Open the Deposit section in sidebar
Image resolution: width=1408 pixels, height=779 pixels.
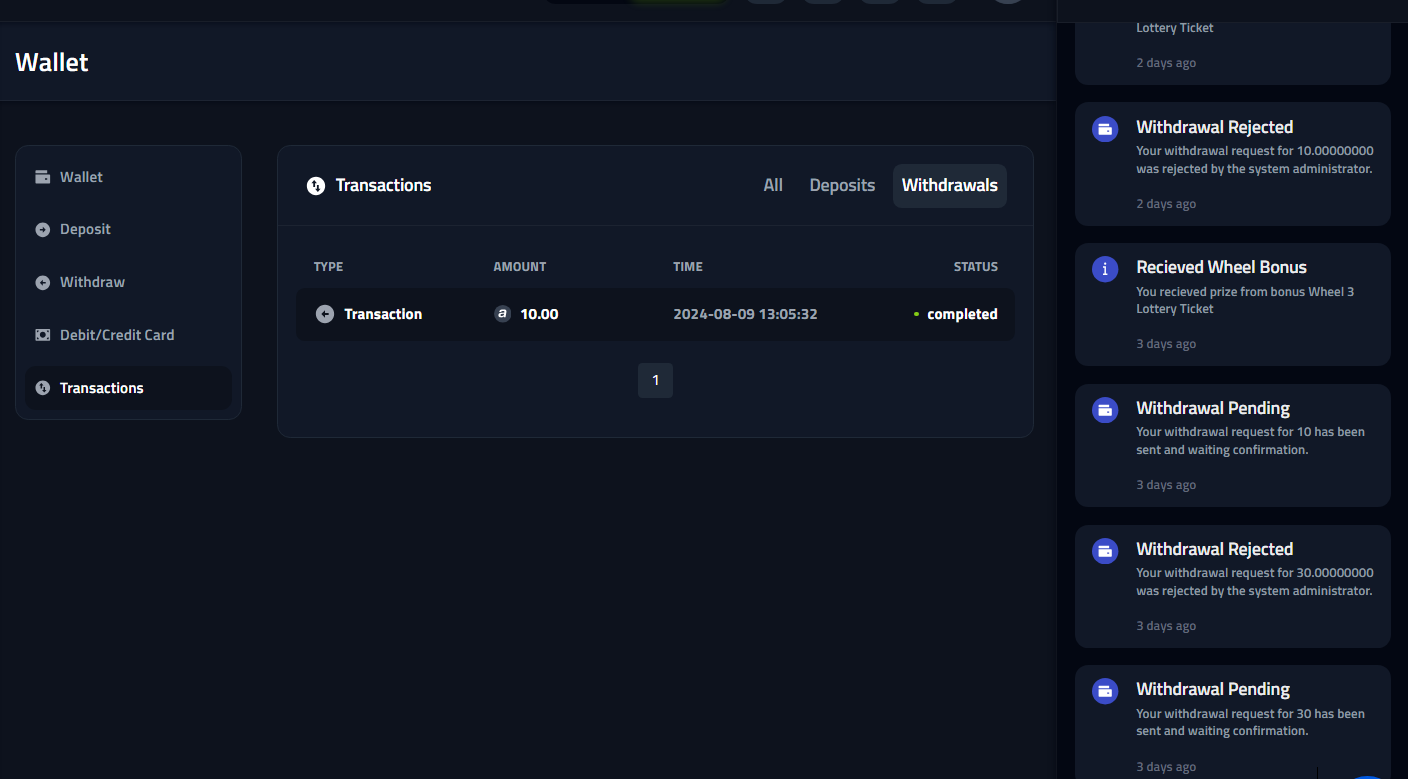pyautogui.click(x=85, y=229)
